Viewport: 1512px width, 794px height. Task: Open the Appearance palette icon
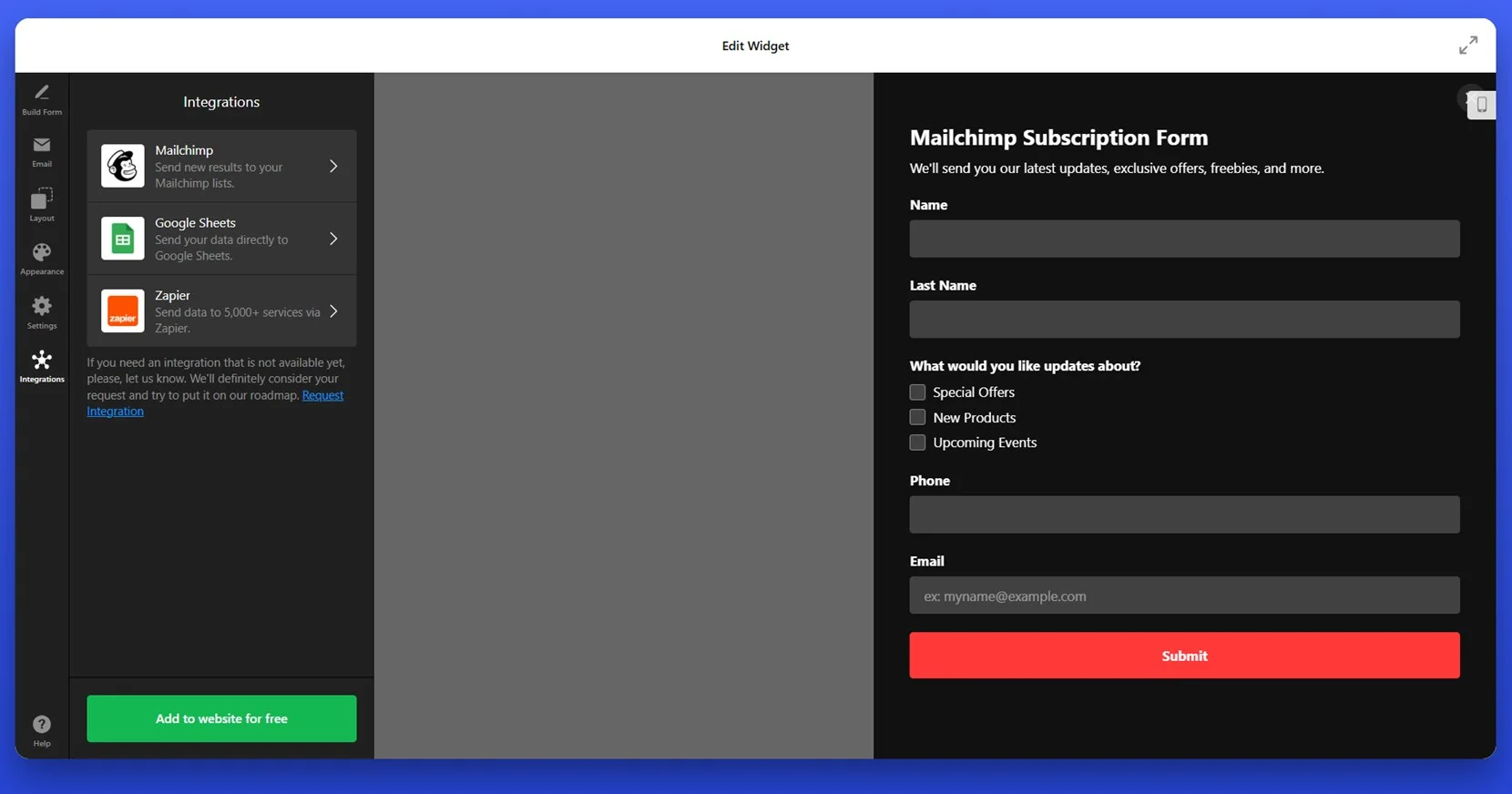click(42, 252)
